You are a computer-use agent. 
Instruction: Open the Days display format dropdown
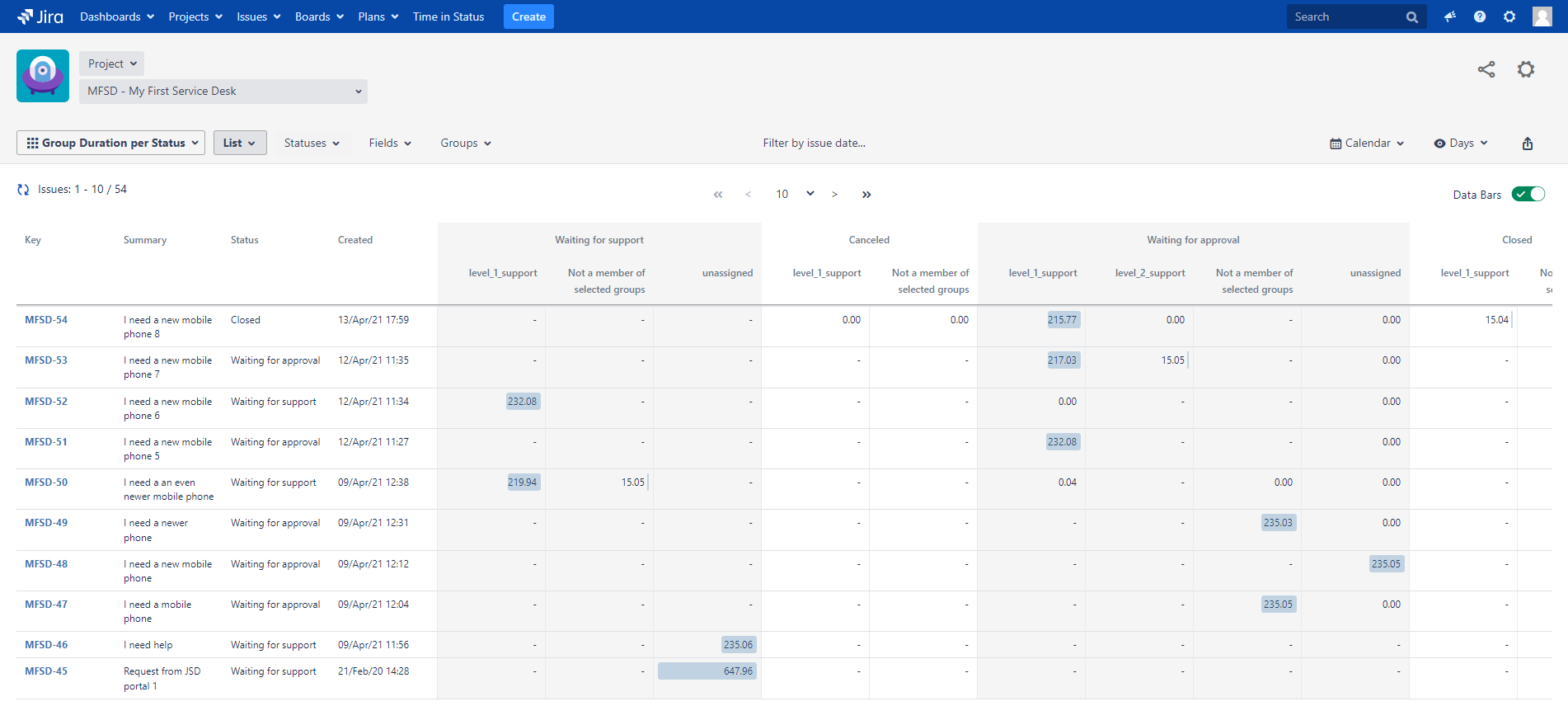point(1461,144)
